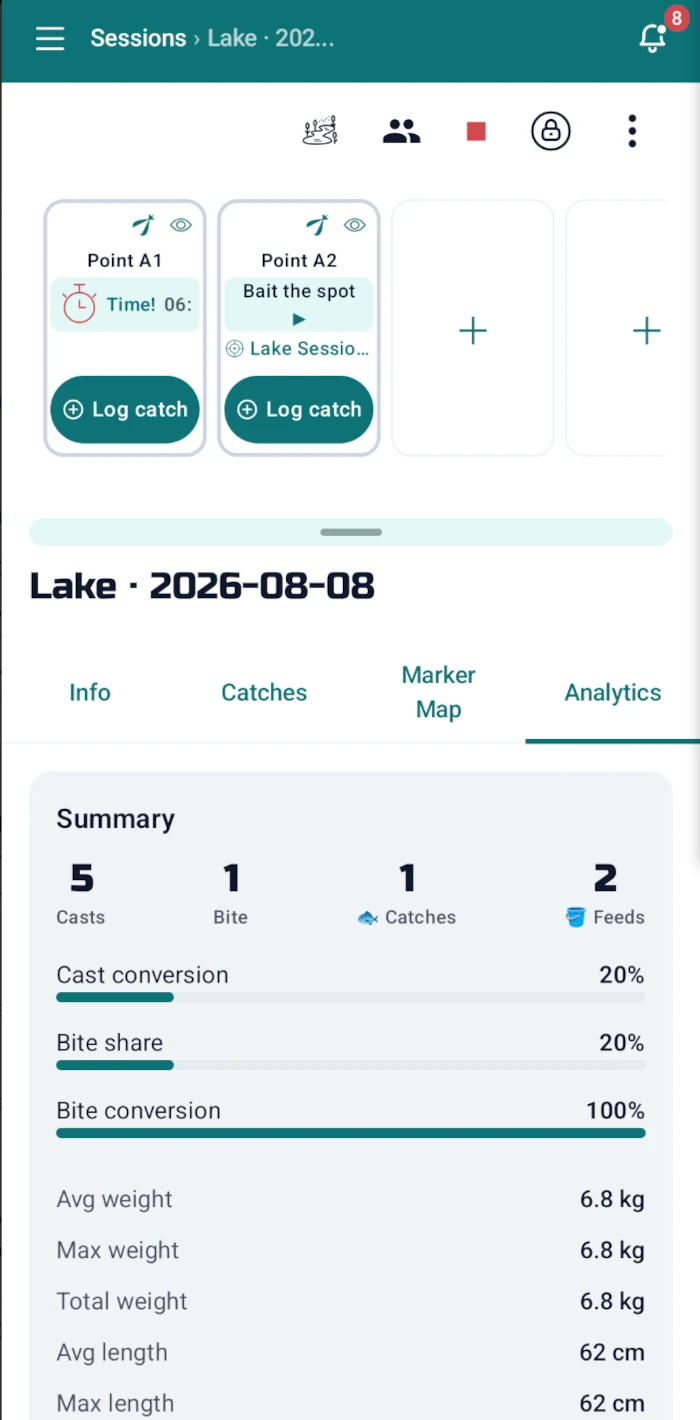This screenshot has width=700, height=1420.
Task: Toggle the eye visibility on Point A2
Action: 354,225
